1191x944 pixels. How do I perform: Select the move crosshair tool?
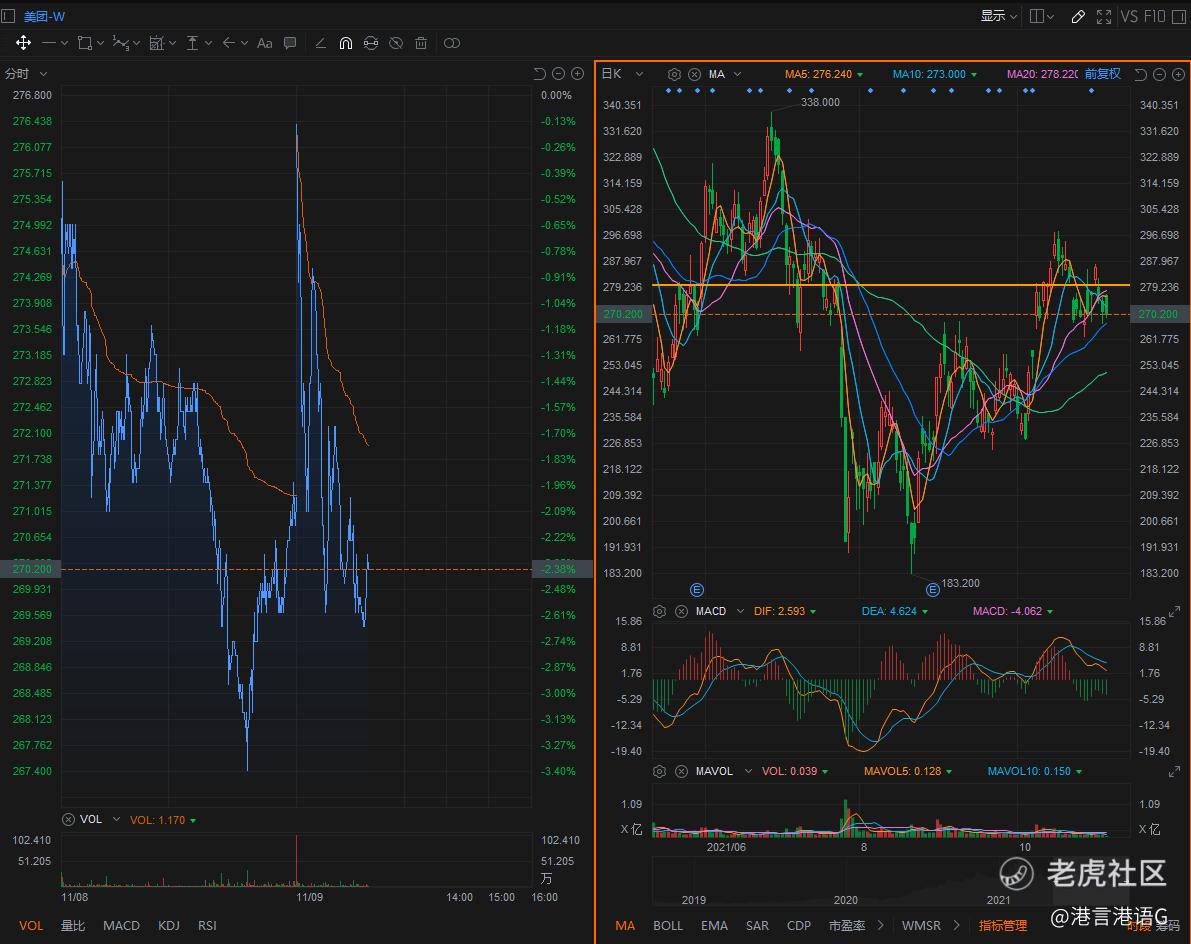click(23, 43)
